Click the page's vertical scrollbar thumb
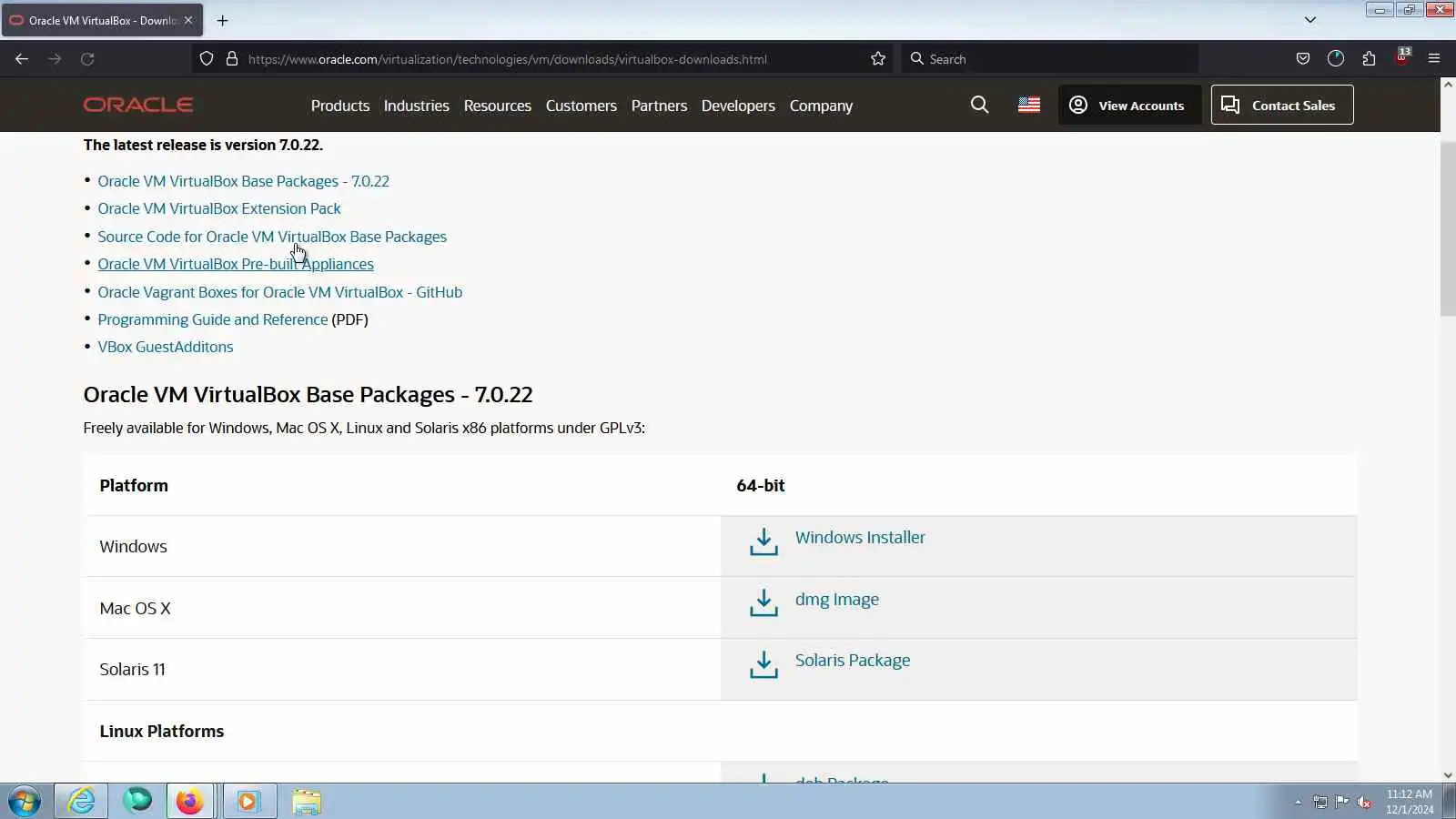Screen dimensions: 1456x819 (1448, 227)
